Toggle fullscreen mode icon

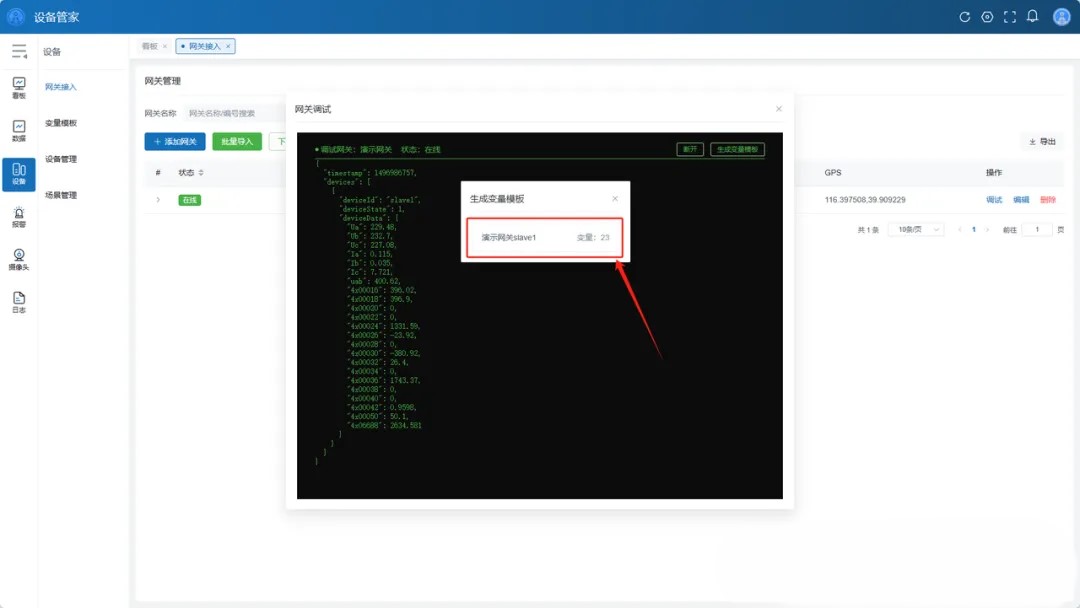pos(1010,17)
